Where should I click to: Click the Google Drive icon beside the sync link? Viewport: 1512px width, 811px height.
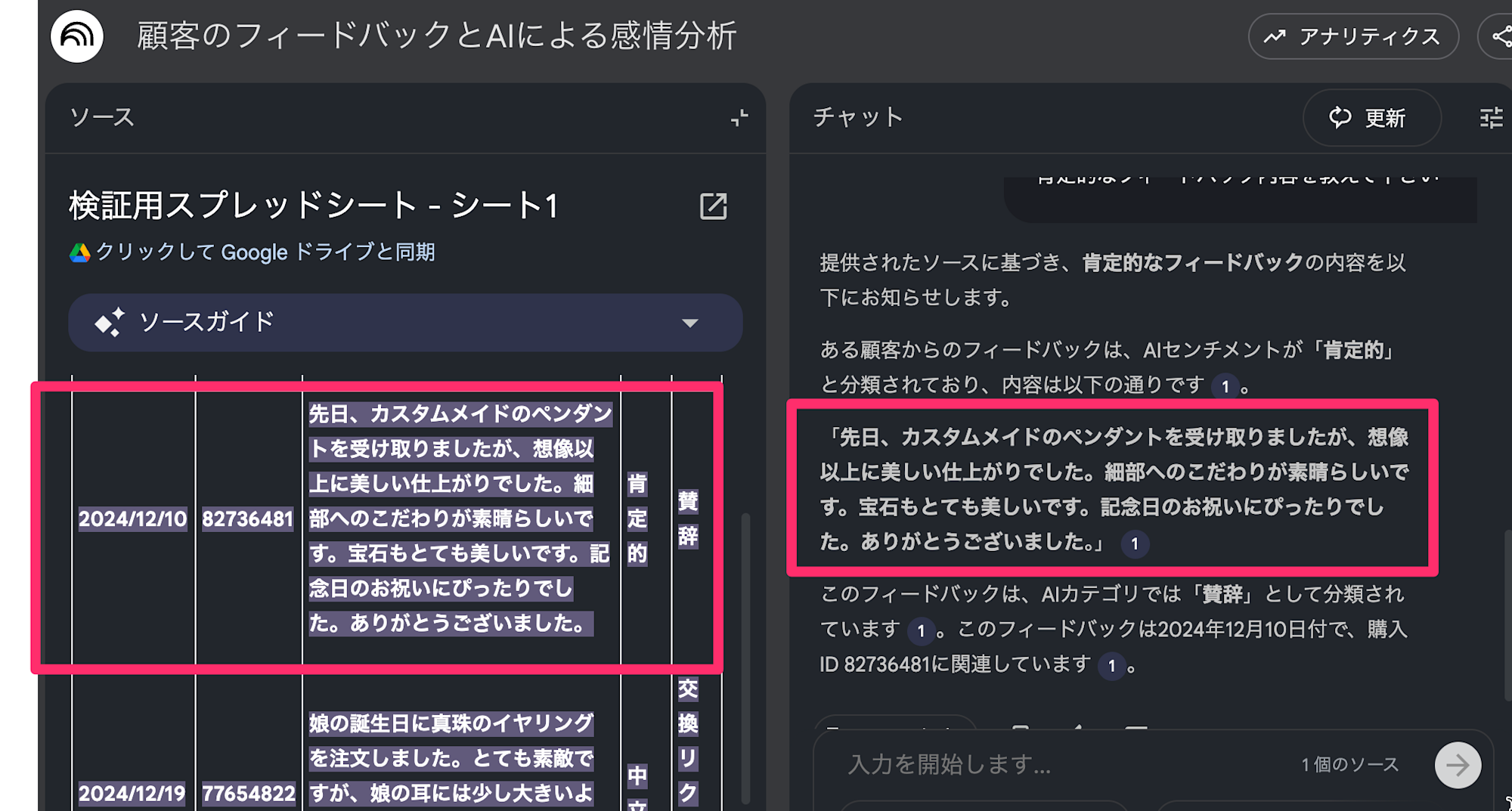(x=79, y=252)
